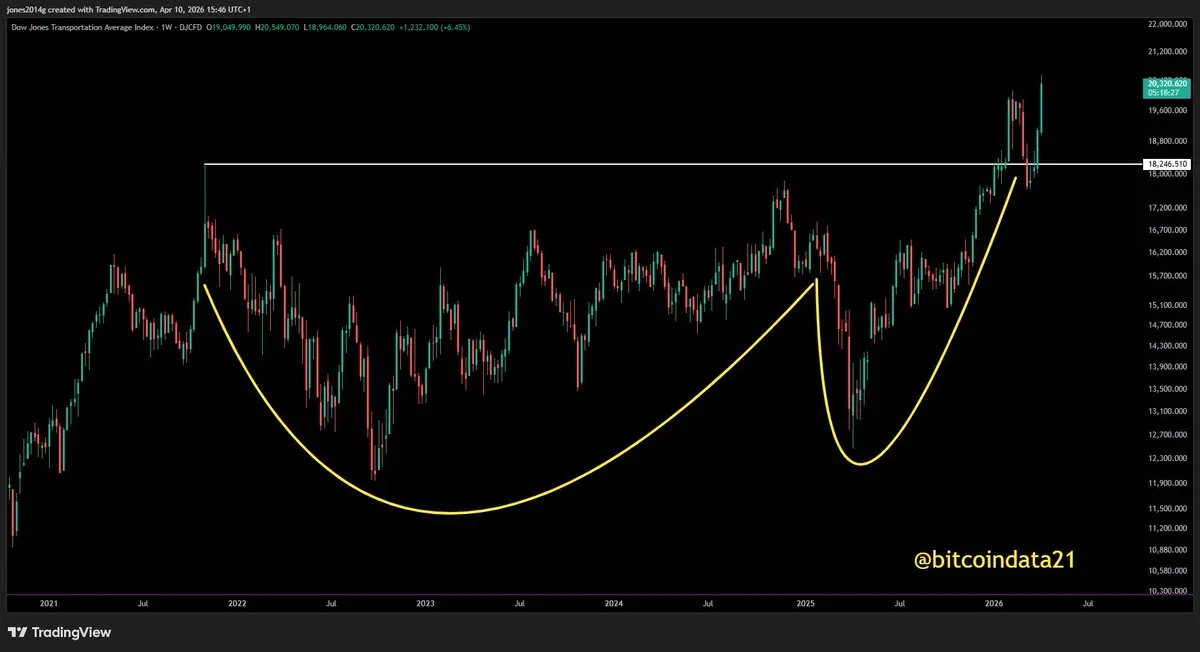Click the 11,500.000 price axis label

1167,509
